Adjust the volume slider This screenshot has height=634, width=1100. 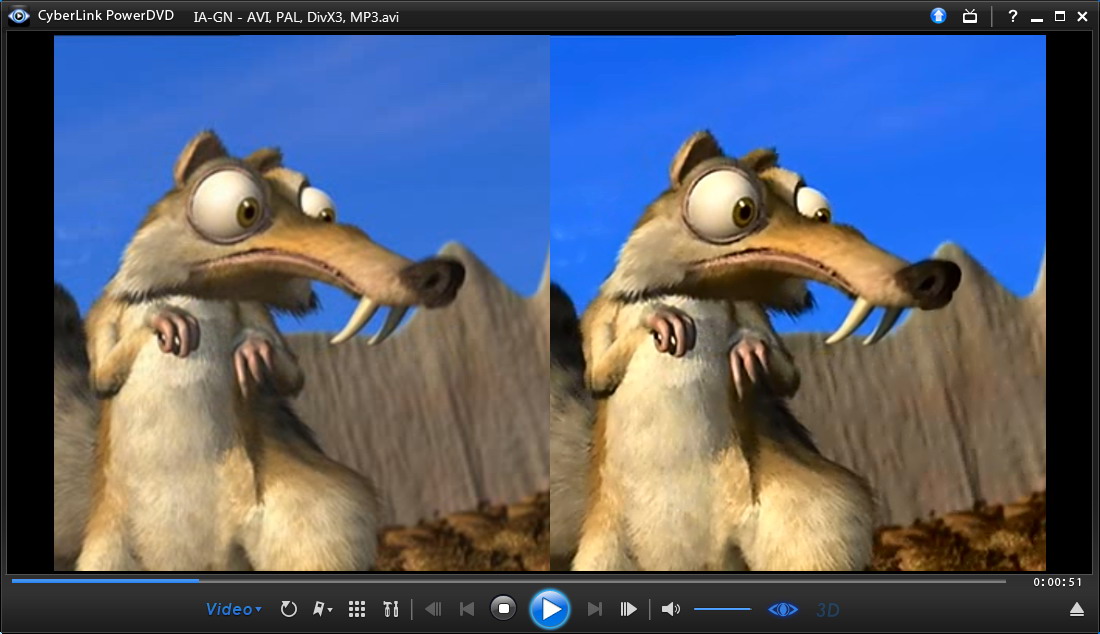[x=723, y=609]
